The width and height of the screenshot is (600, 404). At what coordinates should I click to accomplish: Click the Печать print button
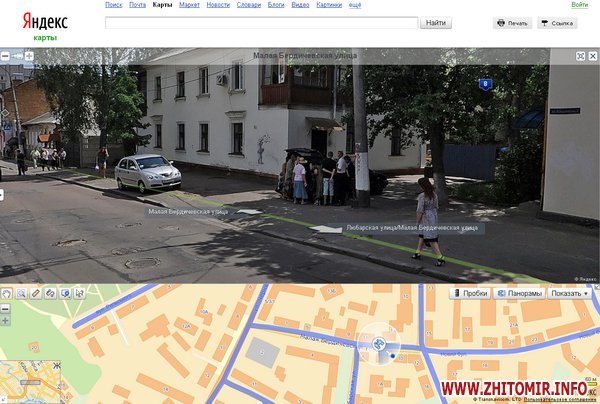pos(513,23)
